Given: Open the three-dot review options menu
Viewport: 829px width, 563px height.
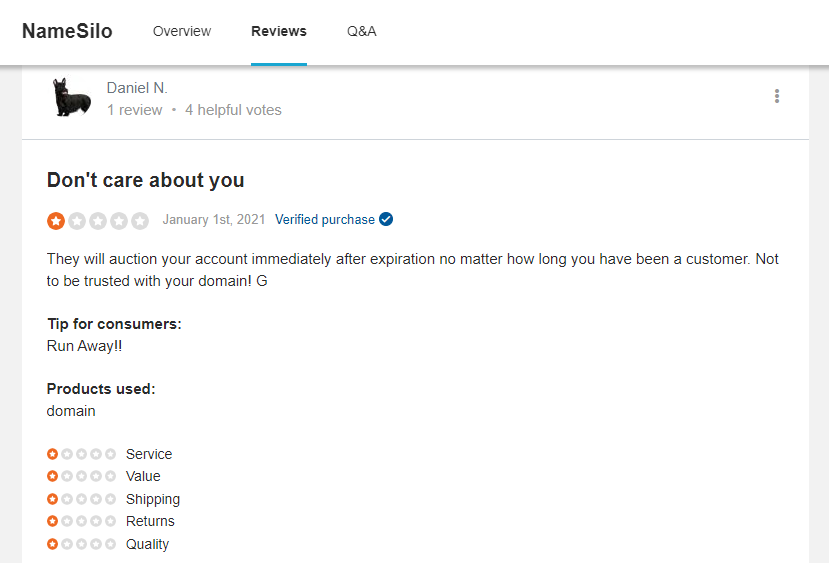Looking at the screenshot, I should 777,97.
